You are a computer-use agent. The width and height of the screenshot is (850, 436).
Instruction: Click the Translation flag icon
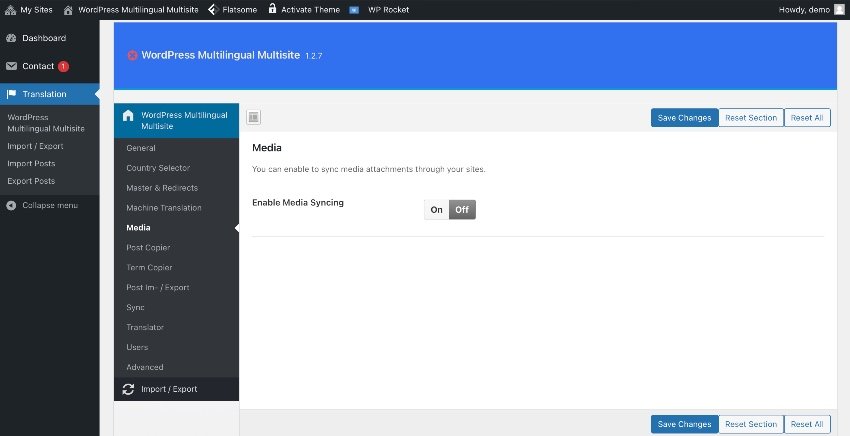(11, 94)
